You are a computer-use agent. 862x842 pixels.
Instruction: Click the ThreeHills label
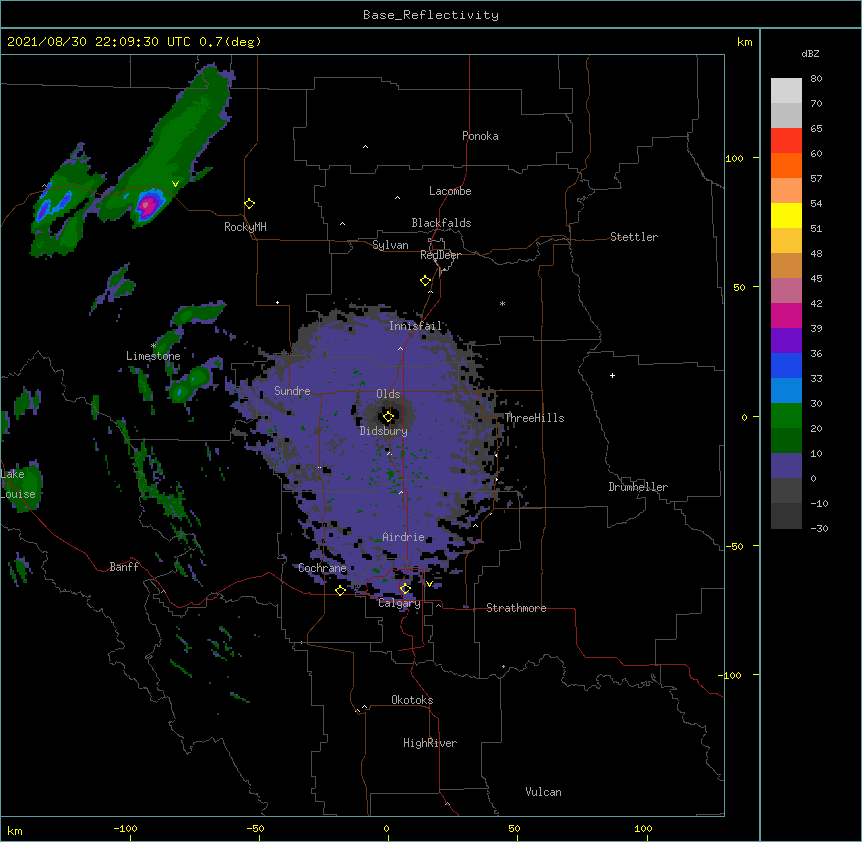pos(534,418)
